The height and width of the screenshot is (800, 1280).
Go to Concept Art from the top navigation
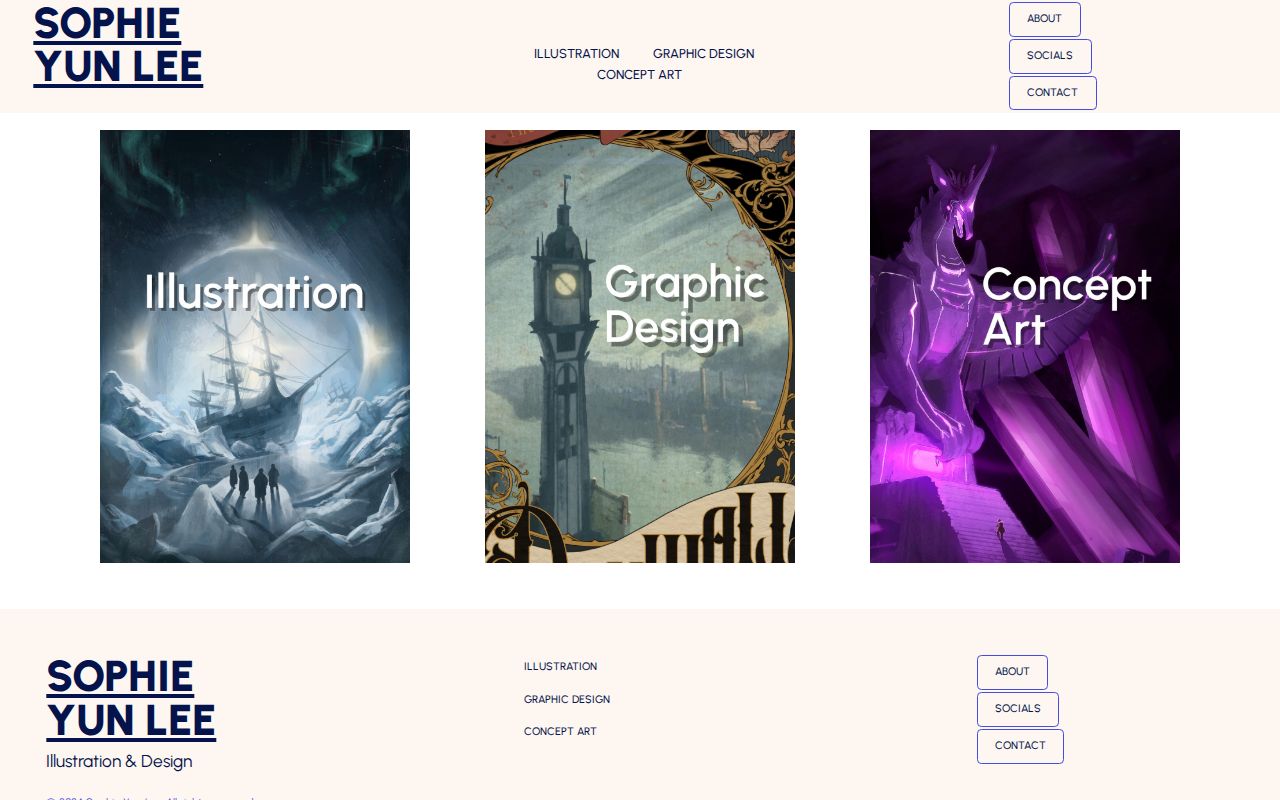click(639, 75)
